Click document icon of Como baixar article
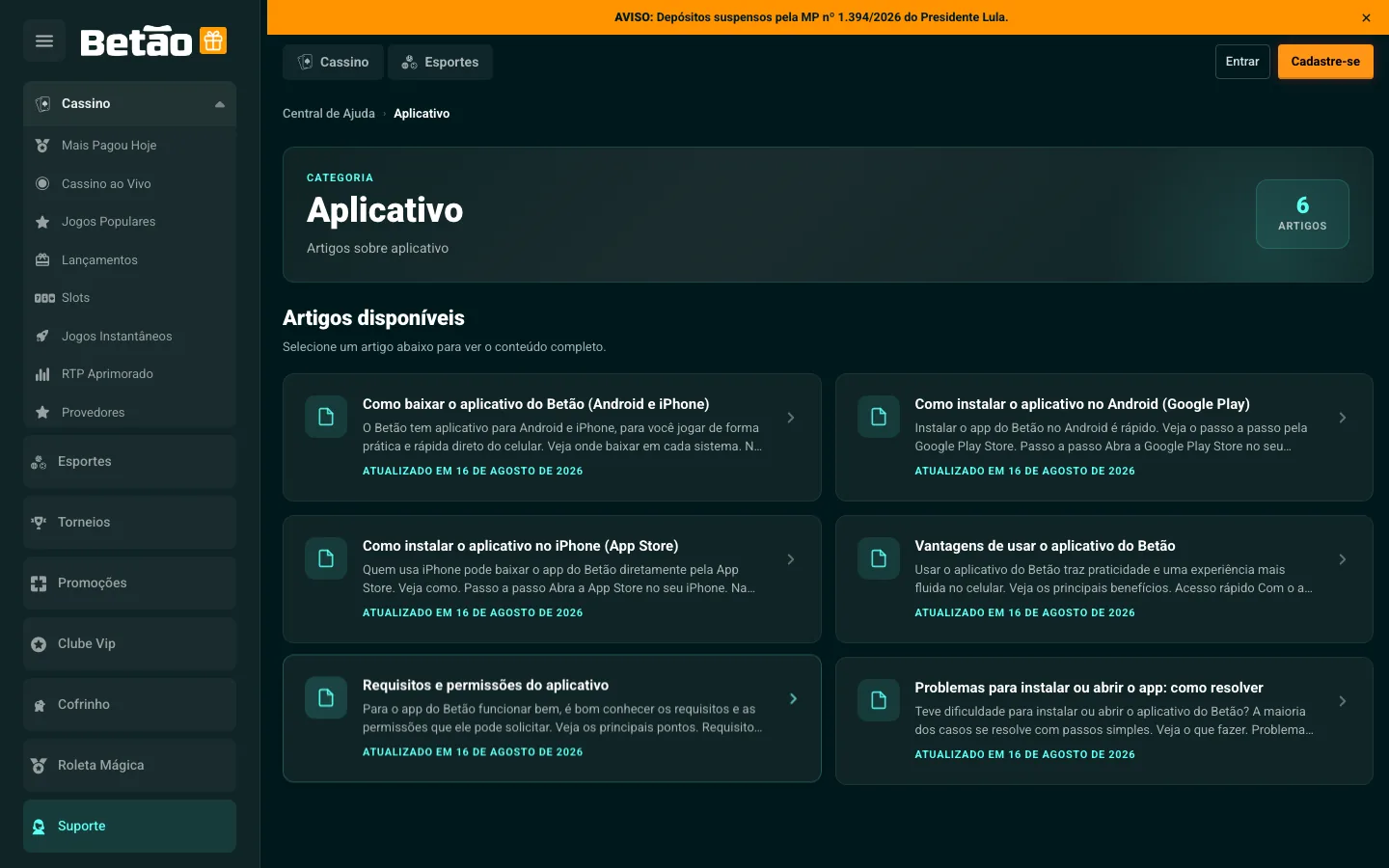 click(x=326, y=417)
